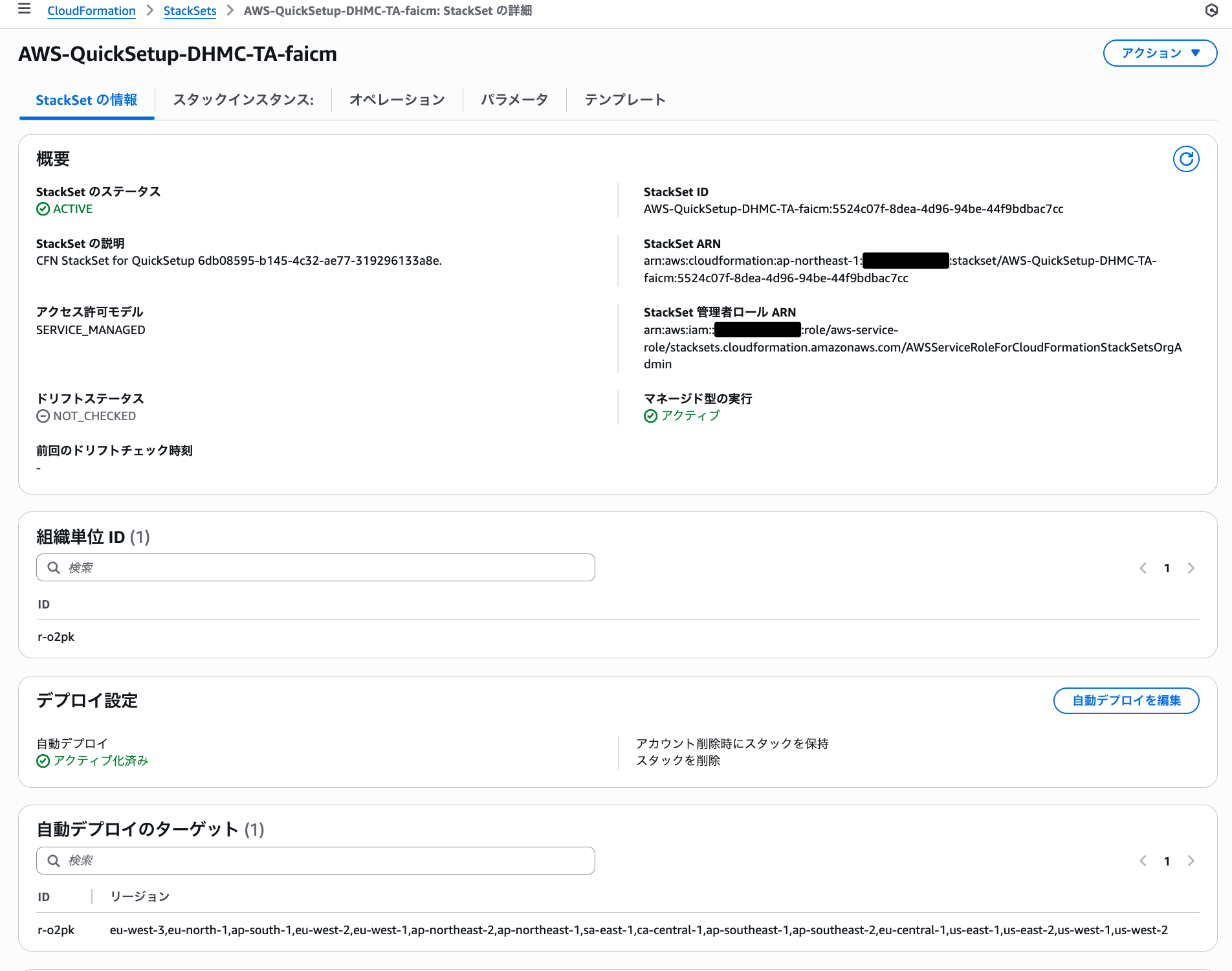Image resolution: width=1232 pixels, height=971 pixels.
Task: Go to next page in 自動デプロイのターゲット list
Action: coord(1191,861)
